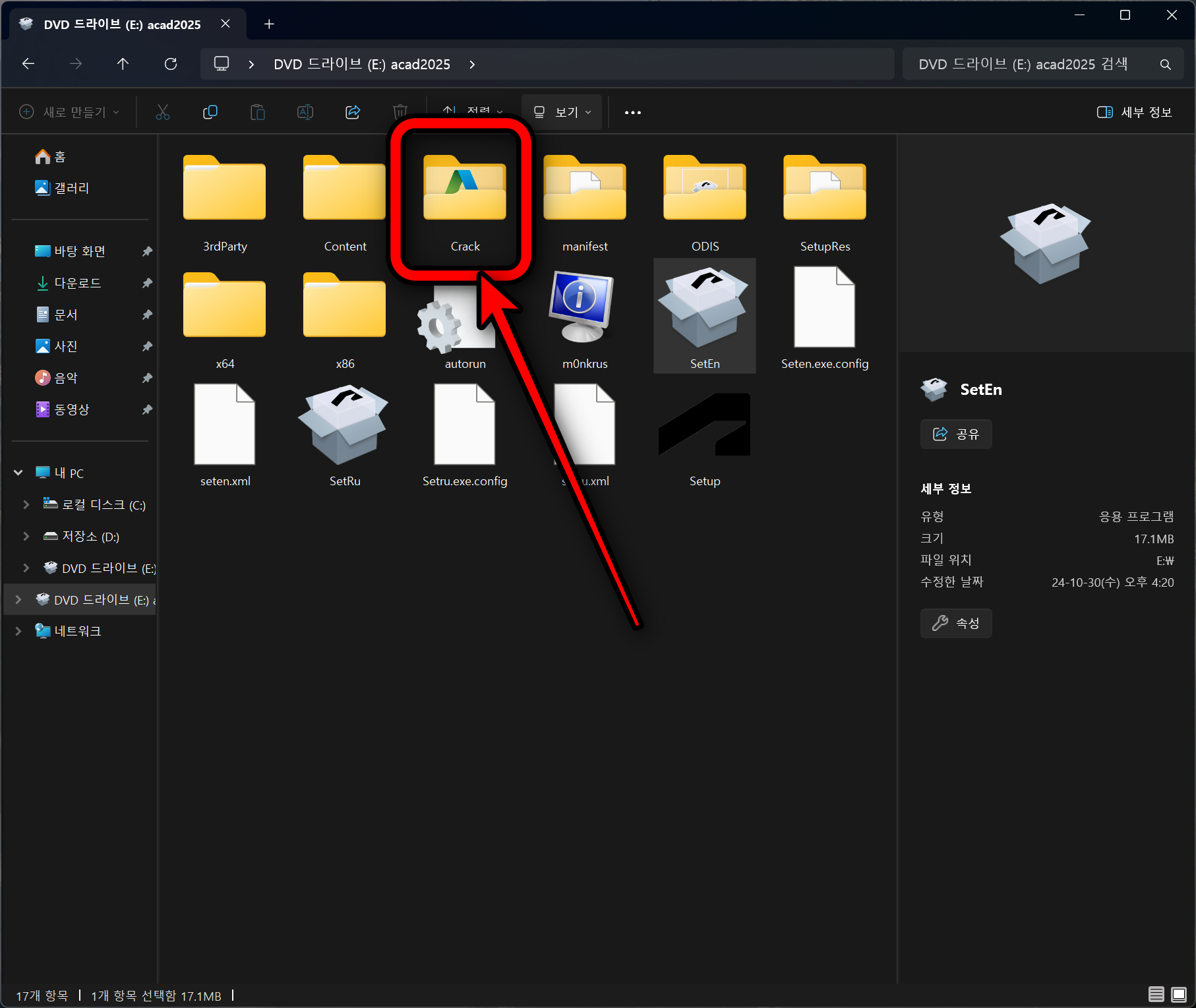Select the seten.xml file

(x=225, y=436)
